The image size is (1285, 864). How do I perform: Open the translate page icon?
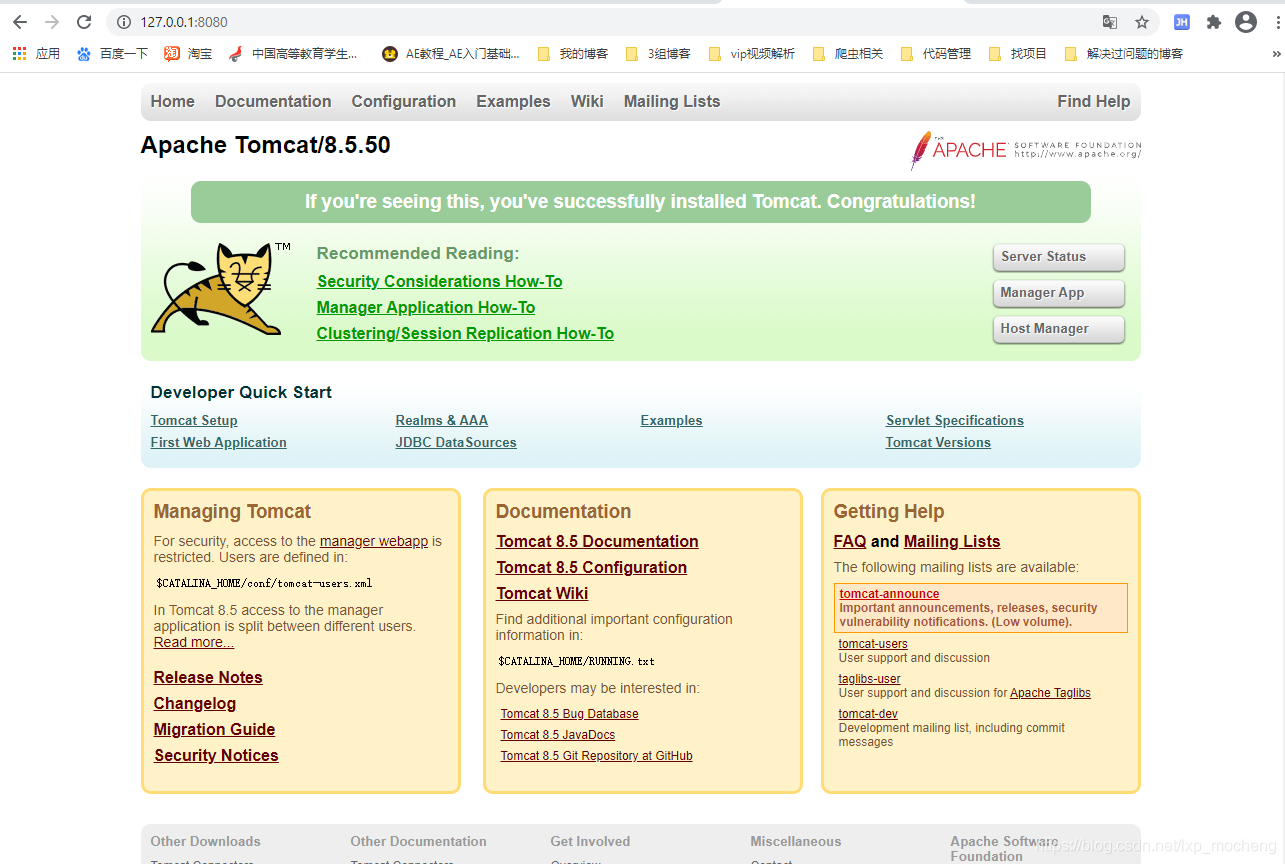point(1110,22)
